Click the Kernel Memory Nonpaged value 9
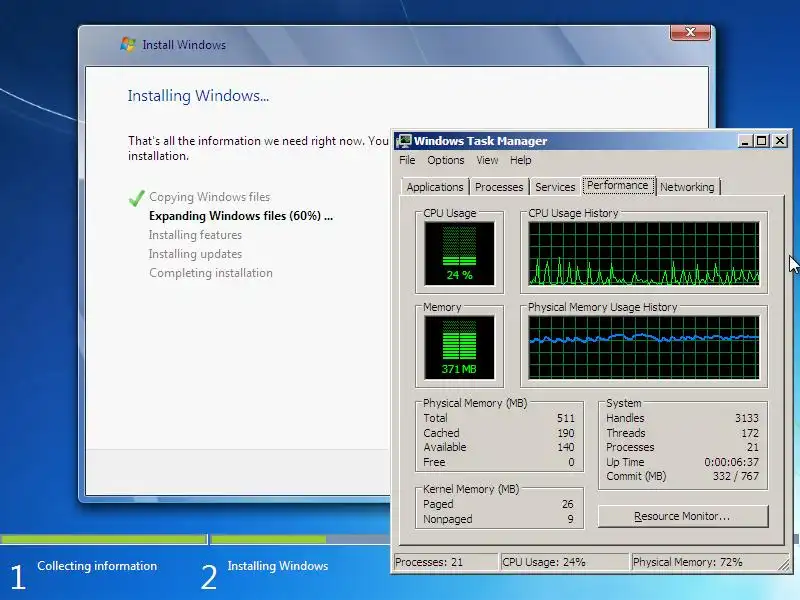The width and height of the screenshot is (800, 600). [570, 519]
